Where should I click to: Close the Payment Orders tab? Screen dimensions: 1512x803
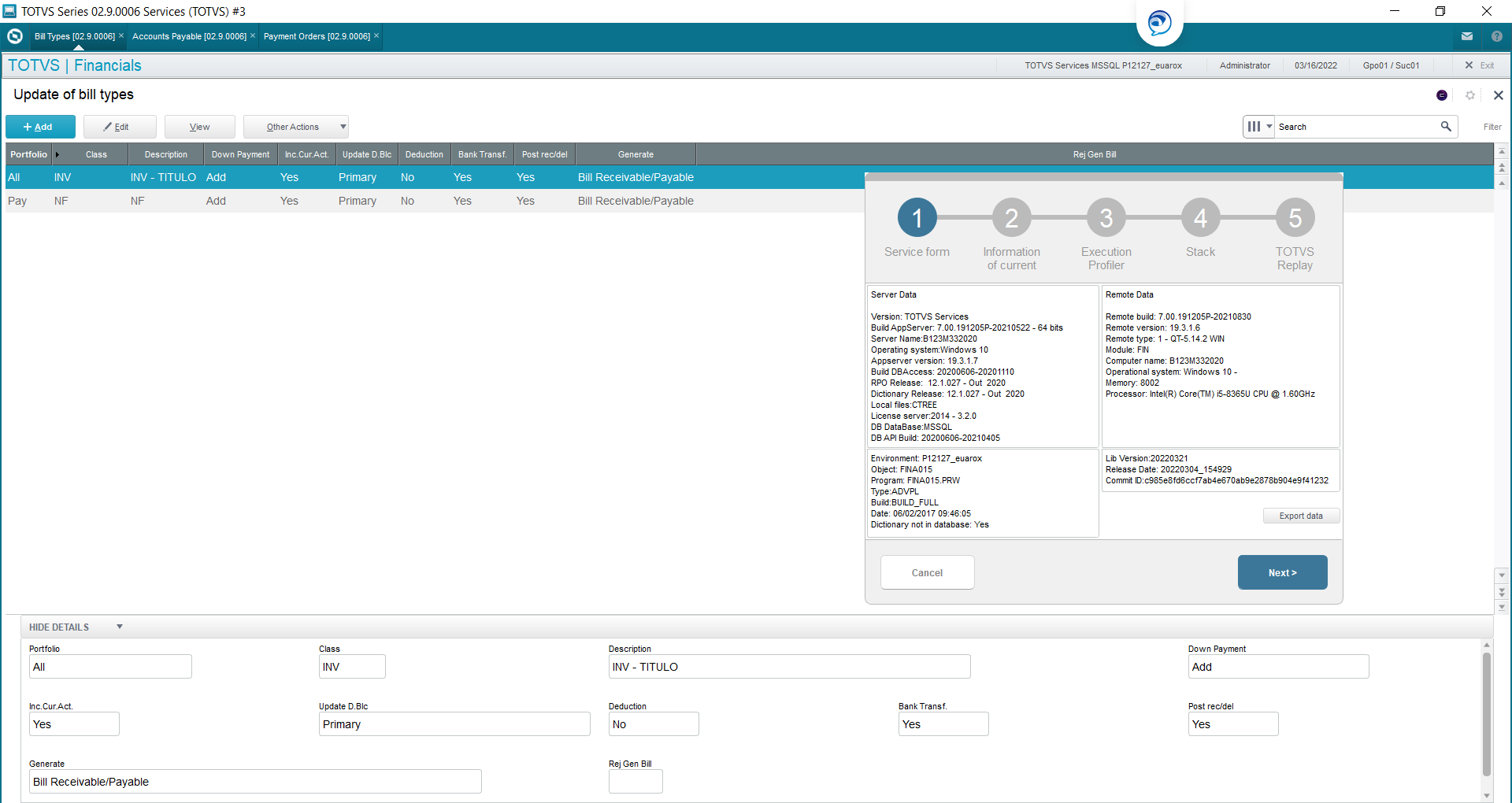376,36
